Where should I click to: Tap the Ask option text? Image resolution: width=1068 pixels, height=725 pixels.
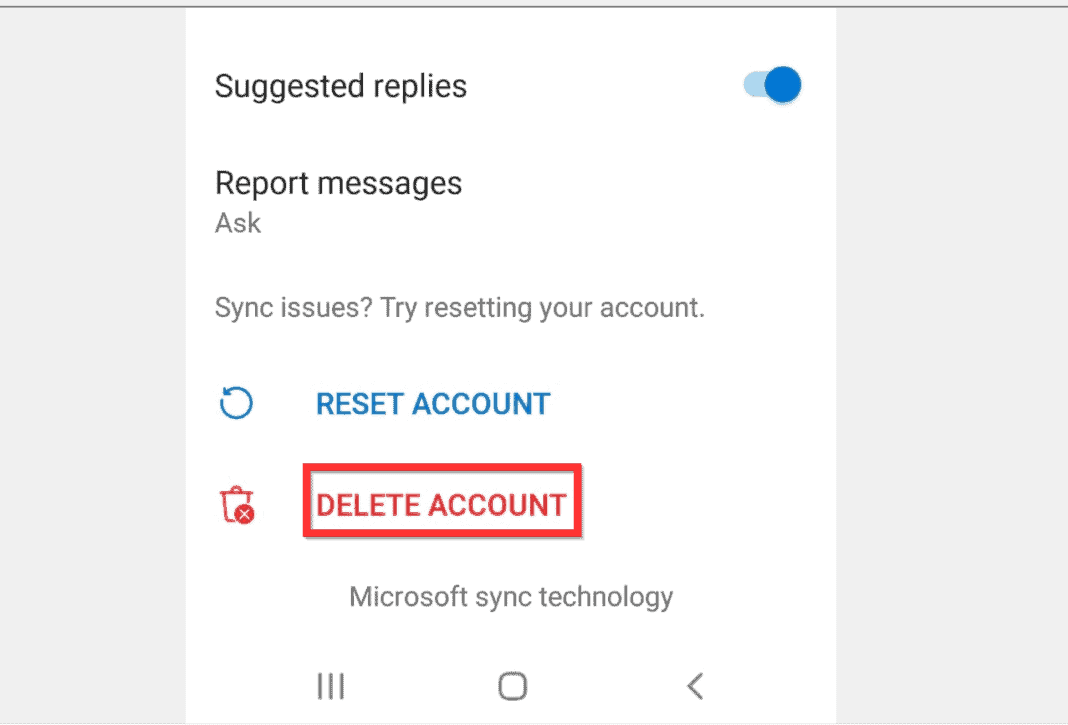coord(238,222)
